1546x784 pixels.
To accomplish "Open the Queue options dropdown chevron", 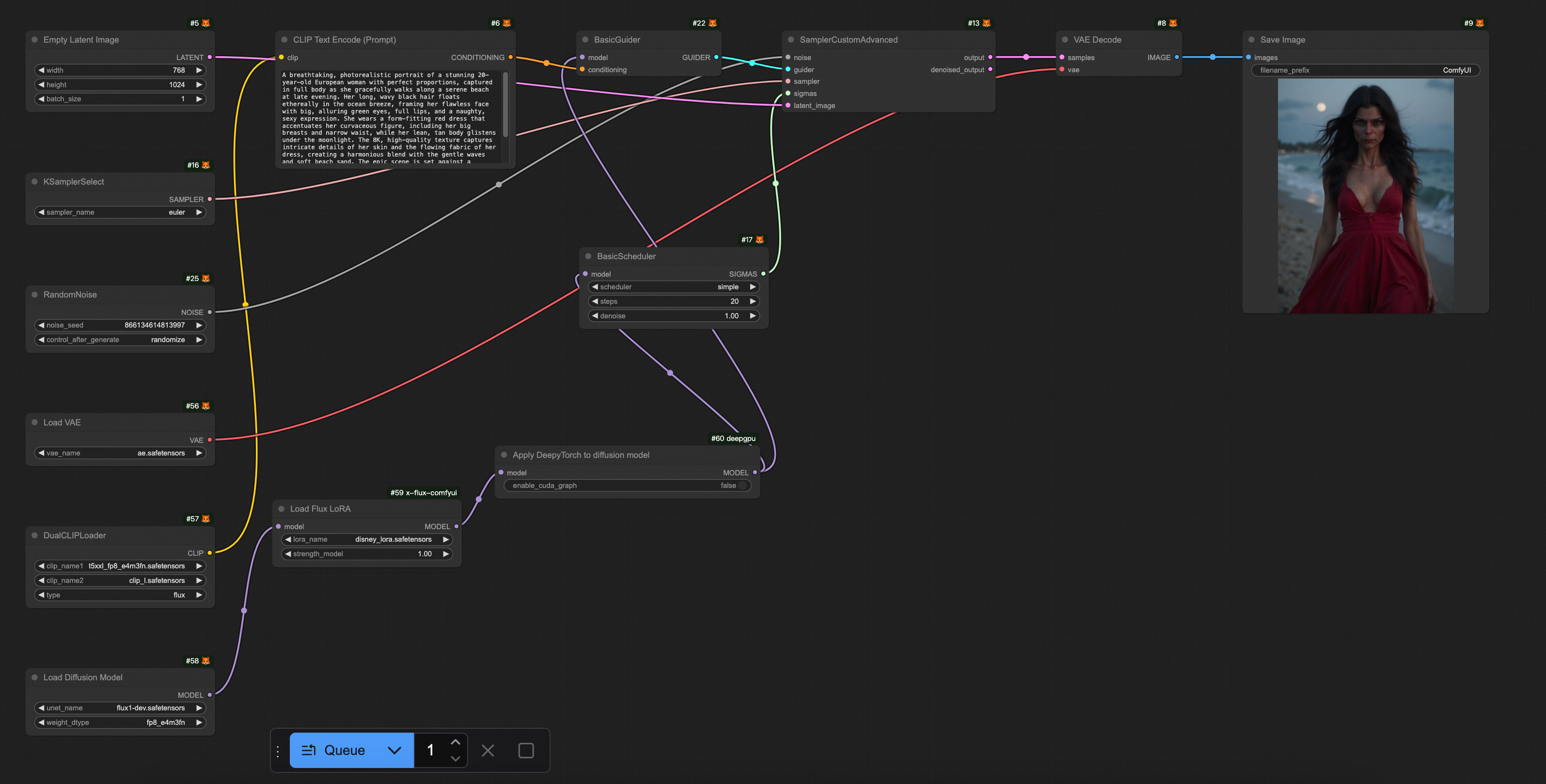I will 394,750.
